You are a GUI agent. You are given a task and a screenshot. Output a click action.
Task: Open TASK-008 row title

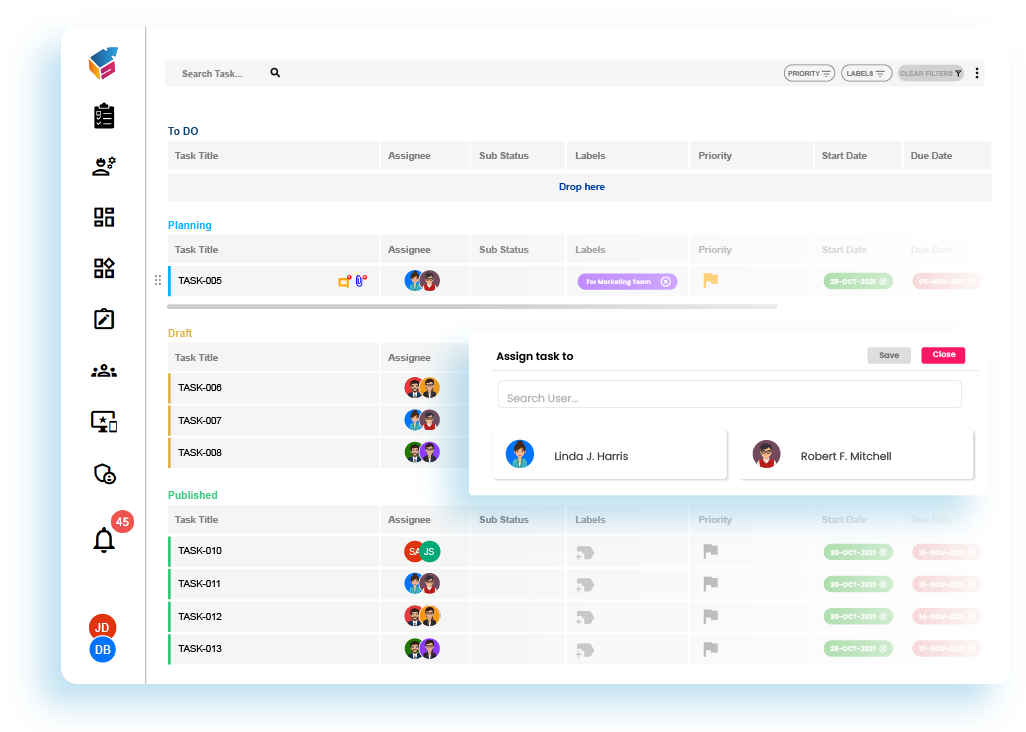[x=200, y=452]
